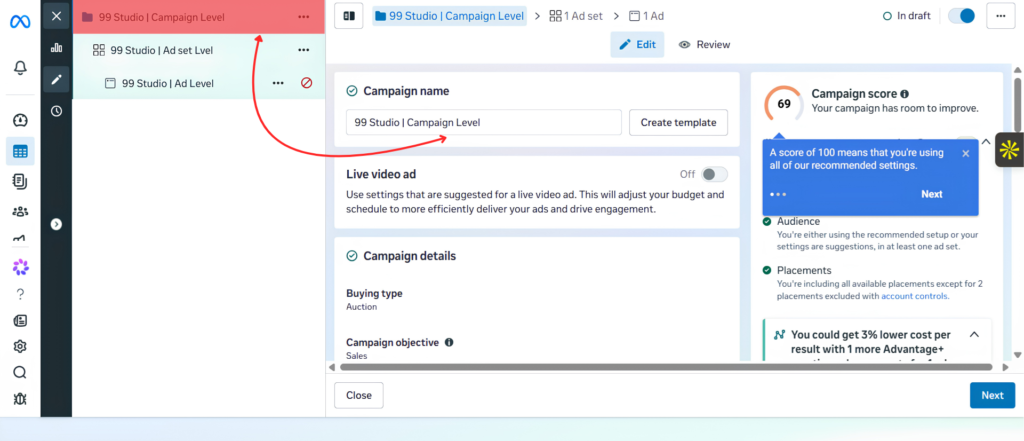Collapse the score section chevron beside tooltip

pyautogui.click(x=985, y=142)
